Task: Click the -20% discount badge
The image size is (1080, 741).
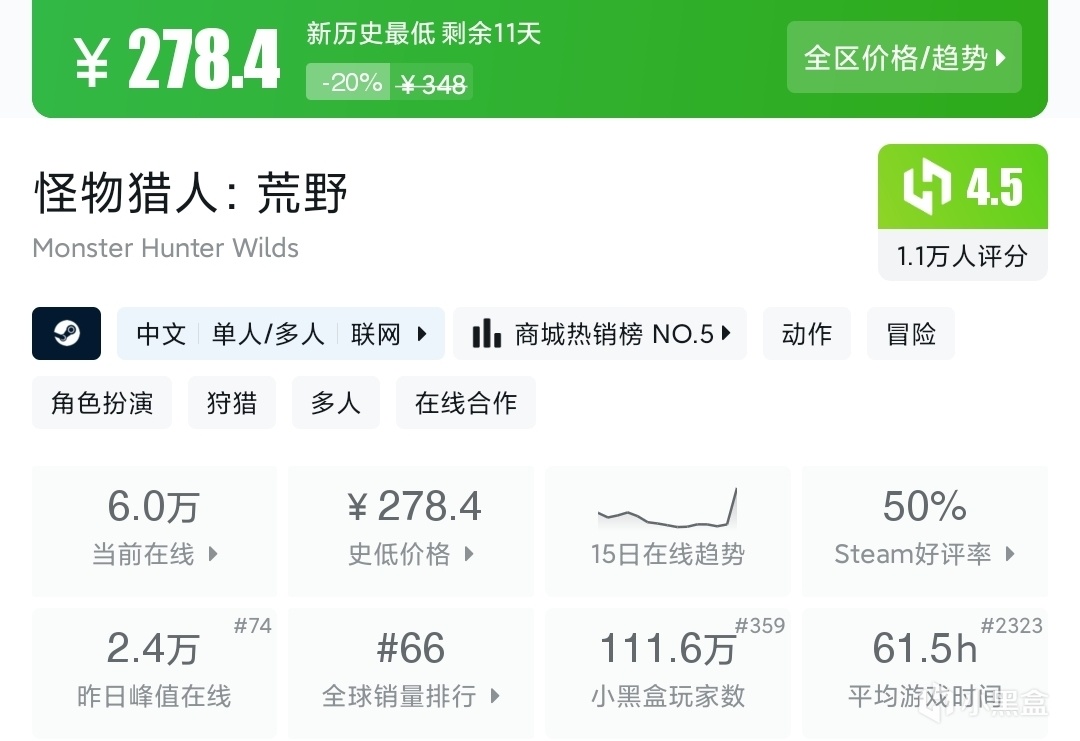Action: coord(348,82)
